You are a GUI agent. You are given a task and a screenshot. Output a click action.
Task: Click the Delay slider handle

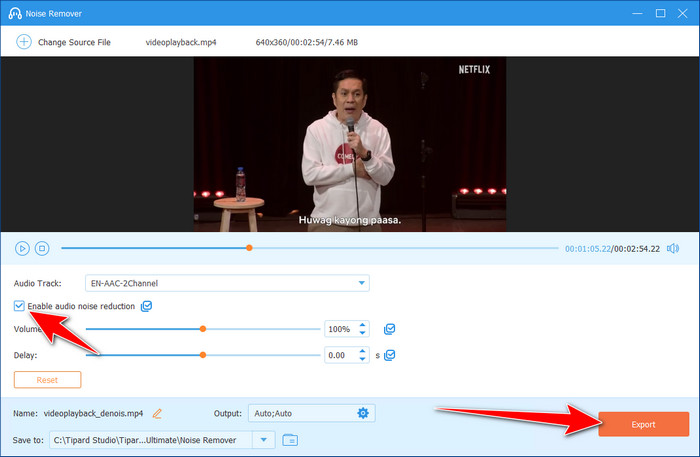[203, 355]
